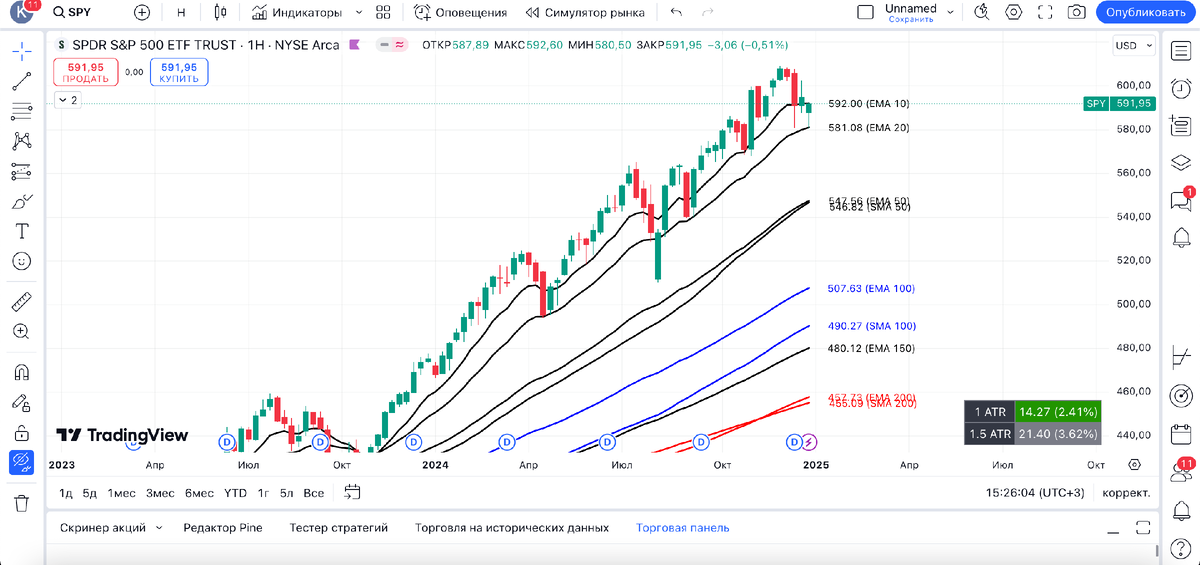This screenshot has height=565, width=1200.
Task: Select the text annotation tool (T)
Action: 21,231
